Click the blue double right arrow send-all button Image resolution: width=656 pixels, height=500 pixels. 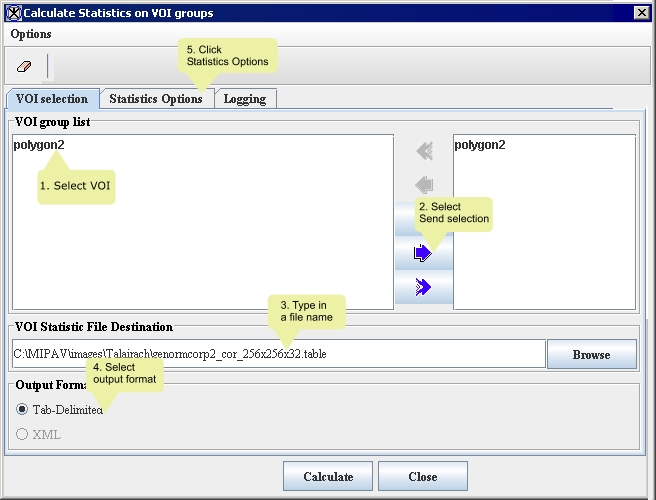coord(424,287)
